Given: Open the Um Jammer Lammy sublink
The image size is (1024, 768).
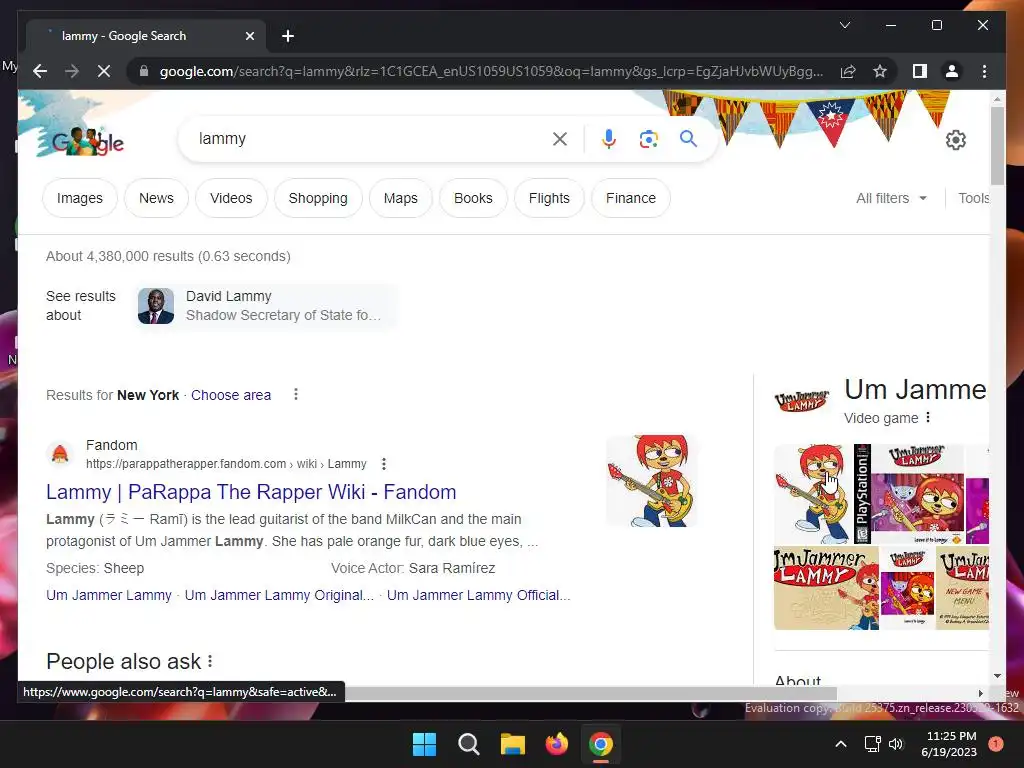Looking at the screenshot, I should (108, 595).
